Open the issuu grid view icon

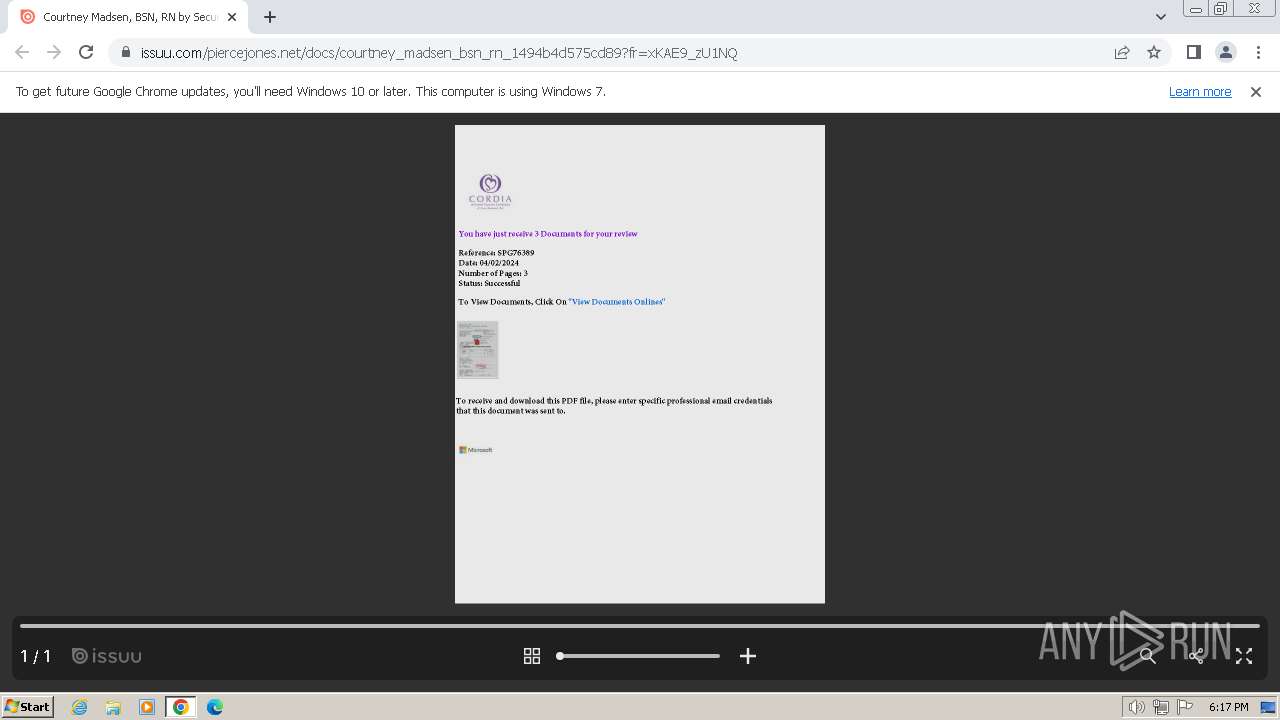click(x=532, y=656)
